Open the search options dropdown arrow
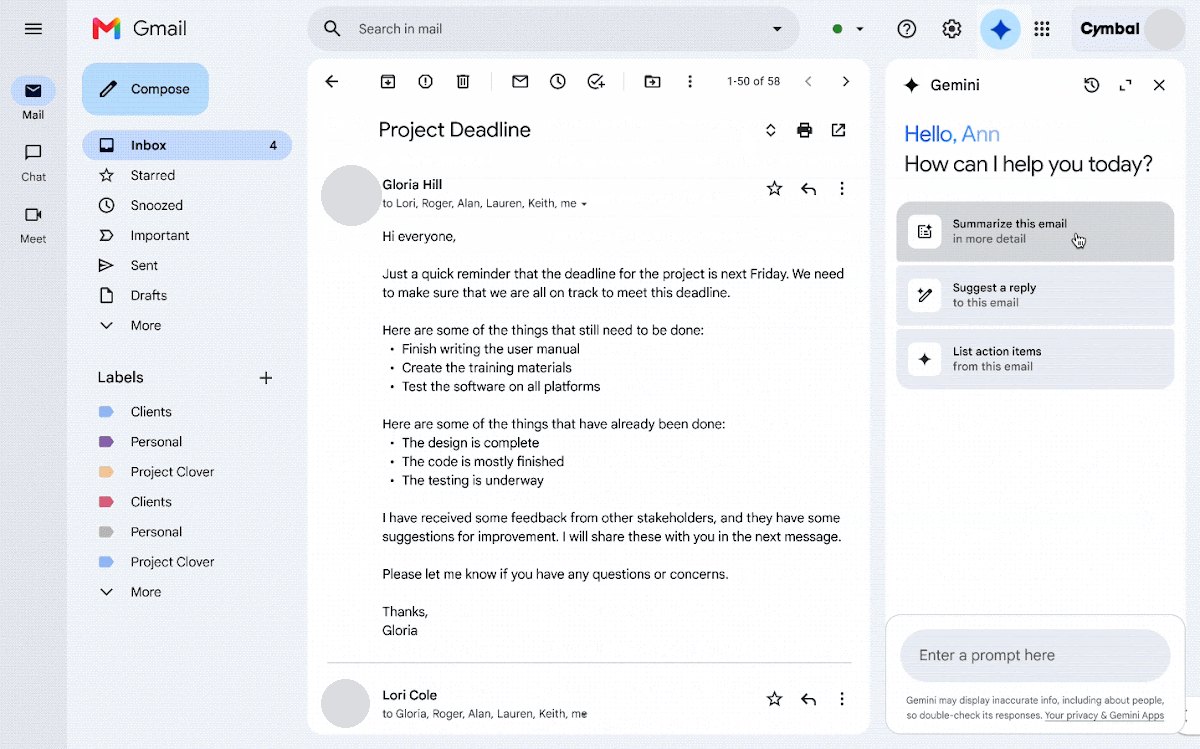This screenshot has width=1200, height=749. click(777, 29)
